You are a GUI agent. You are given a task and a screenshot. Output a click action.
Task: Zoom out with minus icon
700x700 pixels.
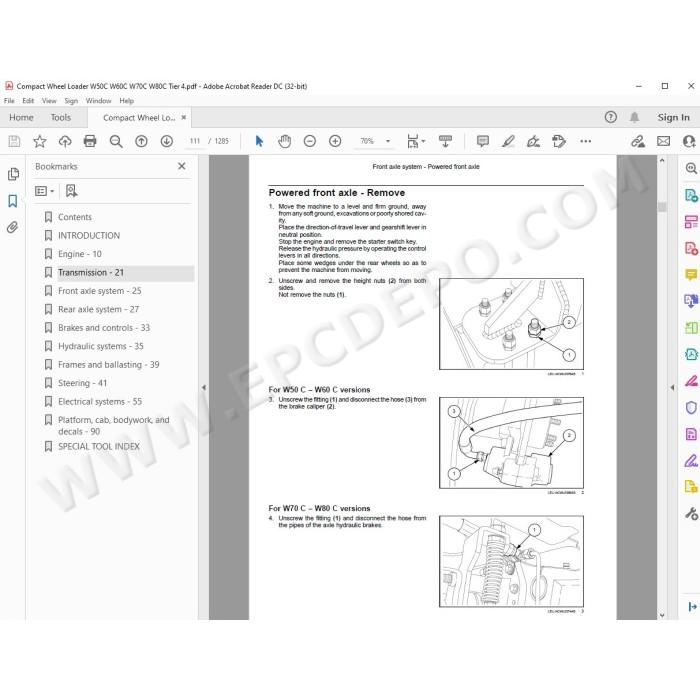click(x=310, y=142)
